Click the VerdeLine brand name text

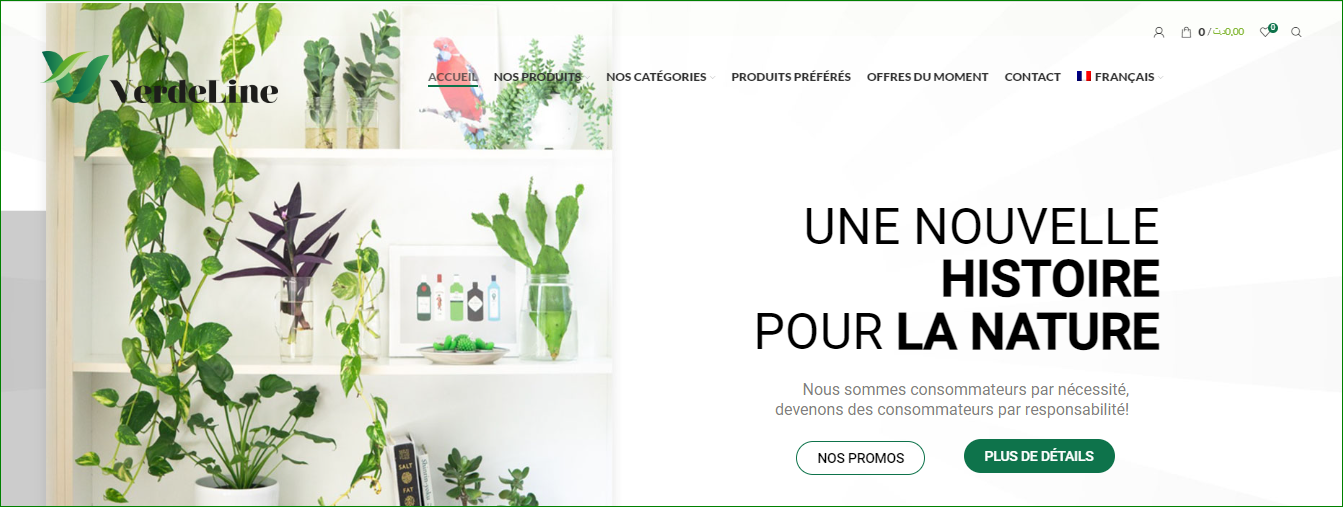[194, 90]
